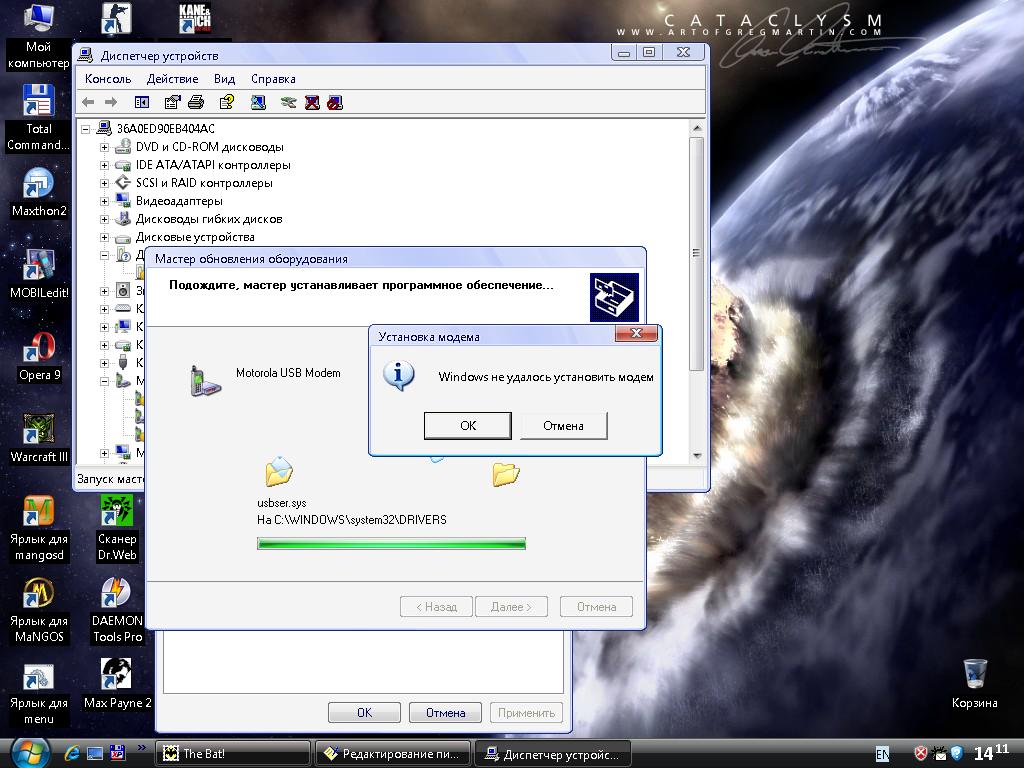
Task: Click the taskbar clock showing 14:11
Action: pos(991,752)
